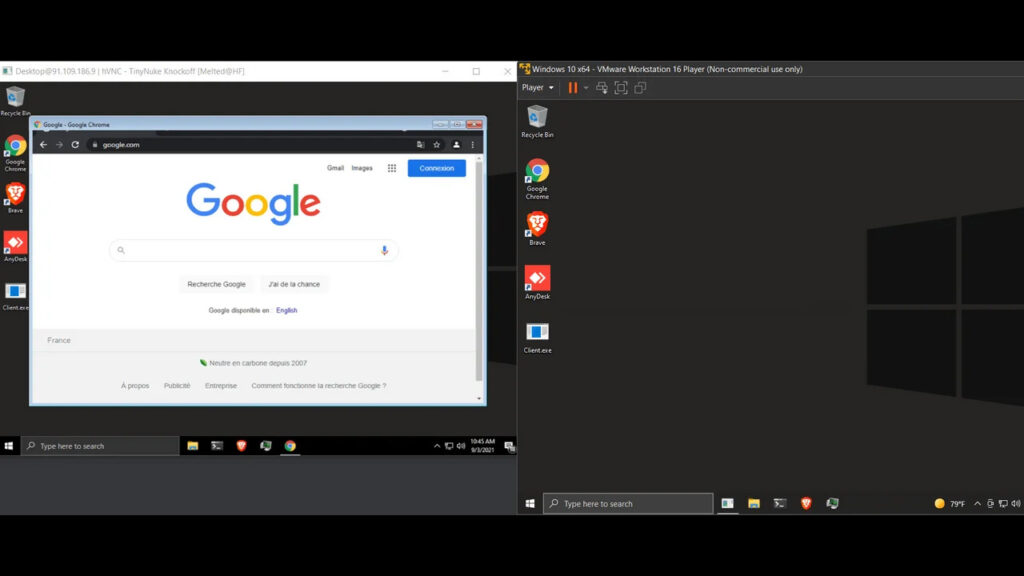Click the Images link on Google page

(362, 168)
